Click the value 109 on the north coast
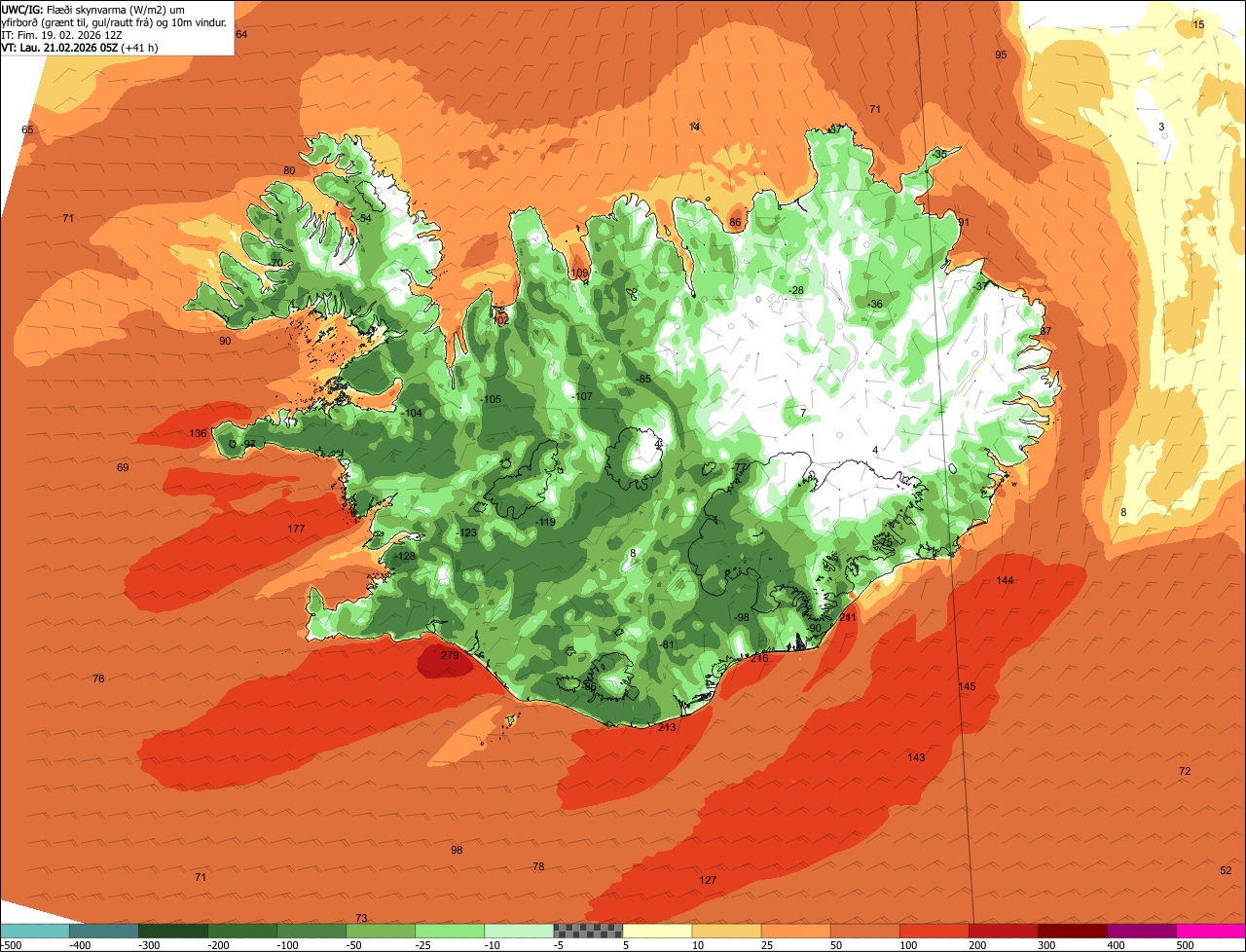 pyautogui.click(x=580, y=274)
